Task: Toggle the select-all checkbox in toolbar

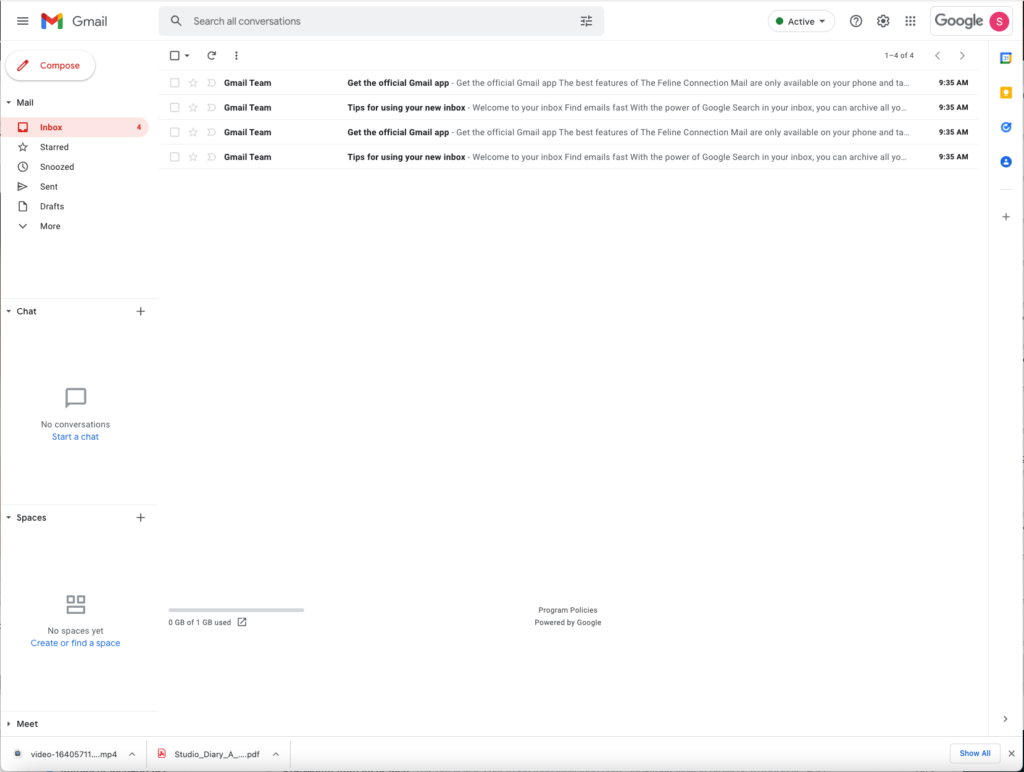Action: point(175,56)
